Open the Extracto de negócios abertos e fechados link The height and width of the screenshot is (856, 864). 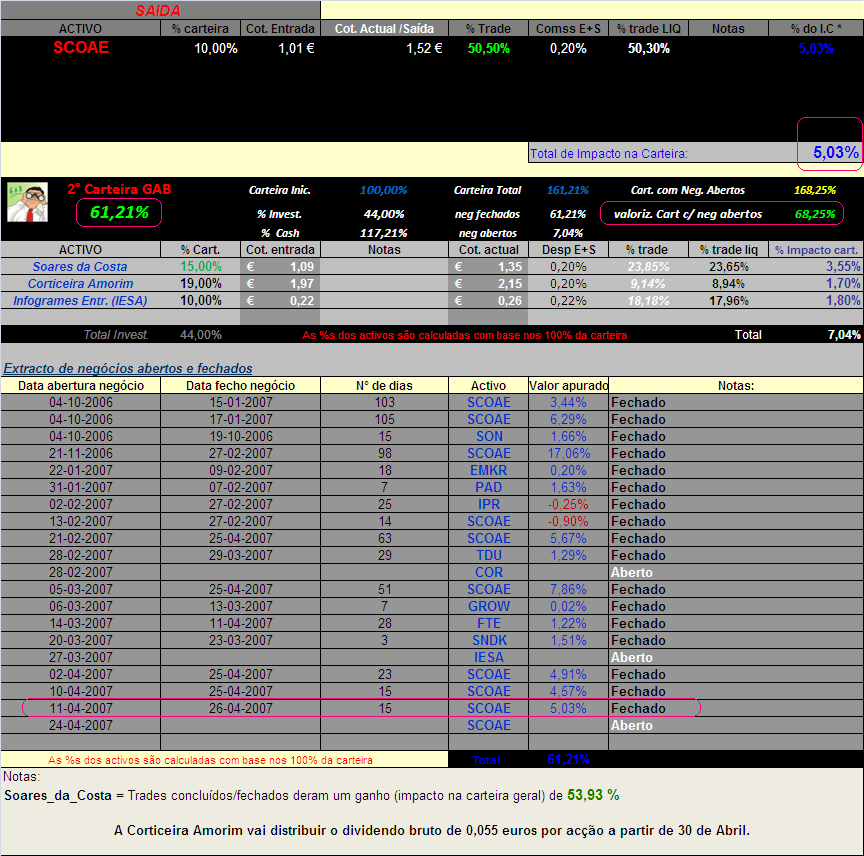click(128, 369)
